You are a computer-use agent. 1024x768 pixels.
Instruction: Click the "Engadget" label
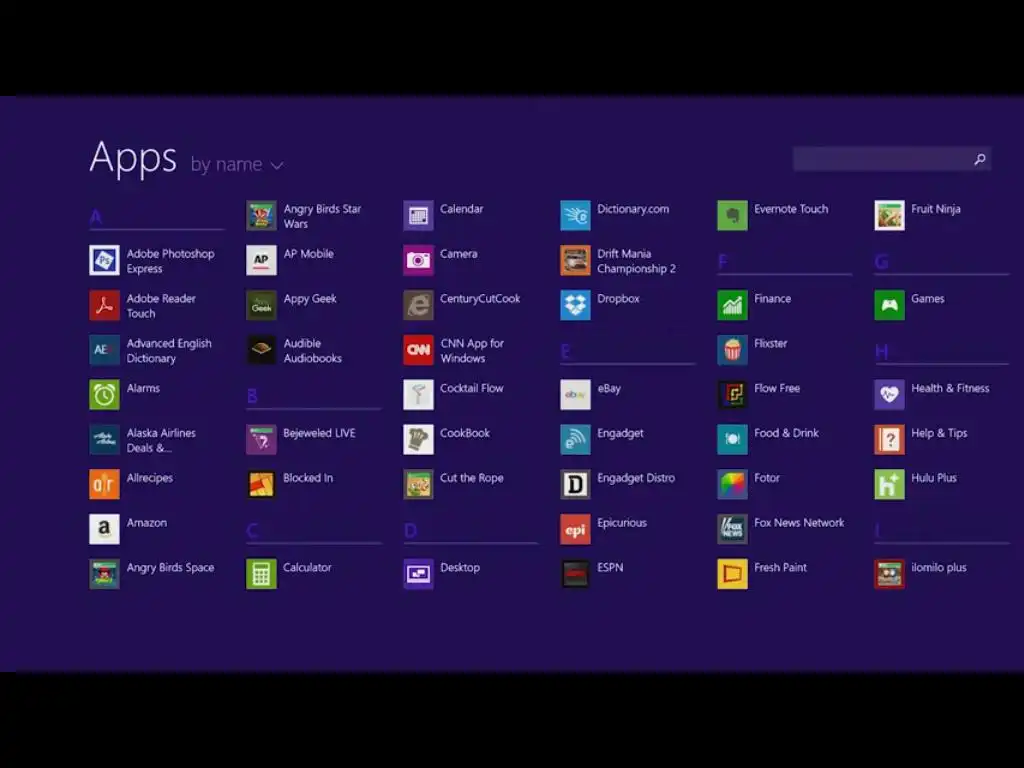(x=620, y=434)
